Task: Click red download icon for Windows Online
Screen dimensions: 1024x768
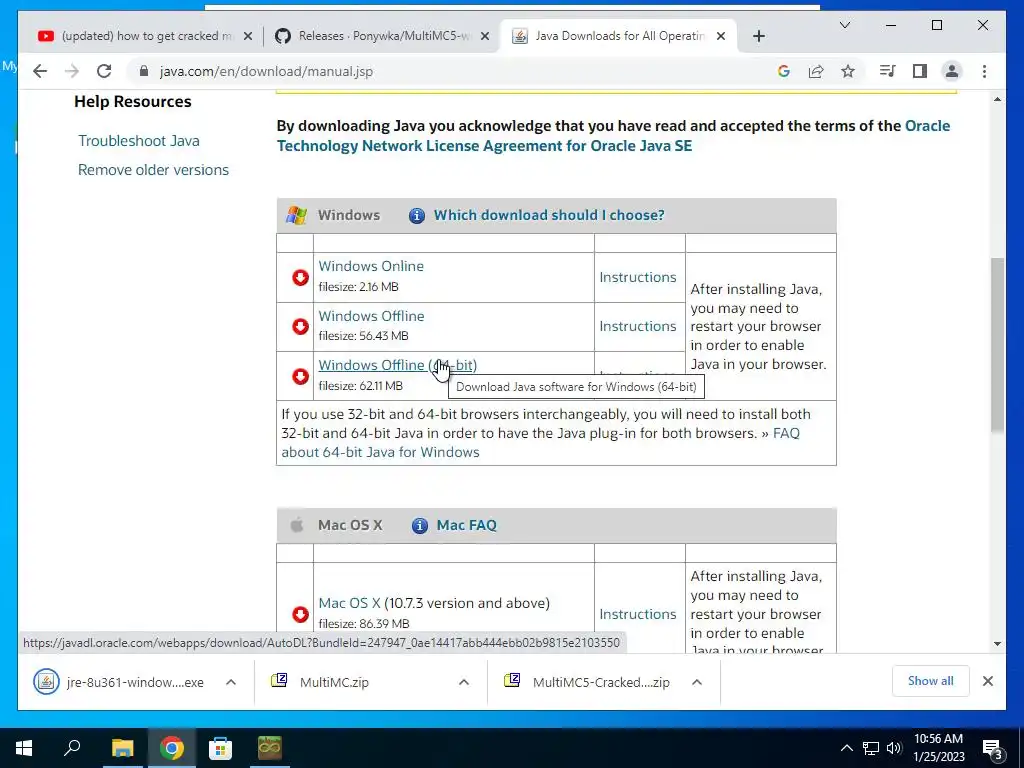Action: coord(300,278)
